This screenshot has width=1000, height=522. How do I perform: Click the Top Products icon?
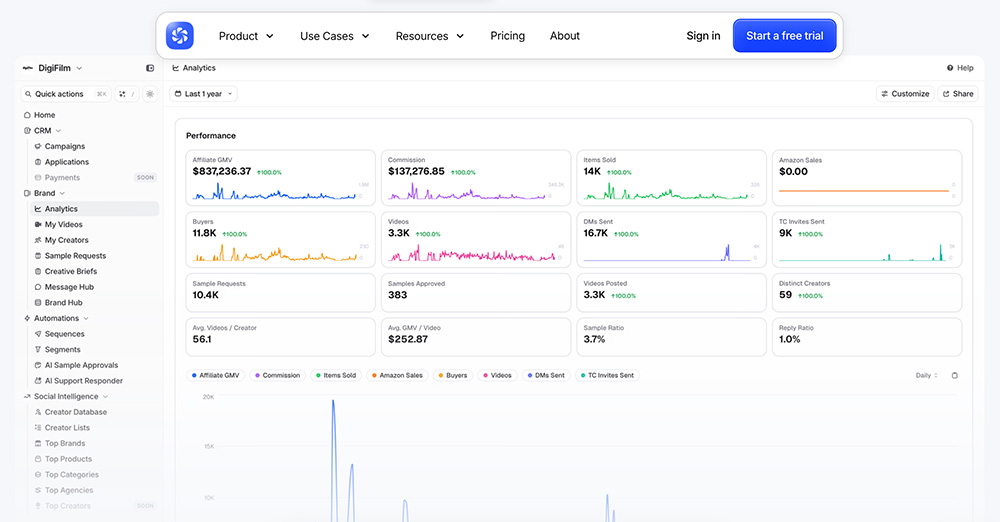tap(38, 459)
